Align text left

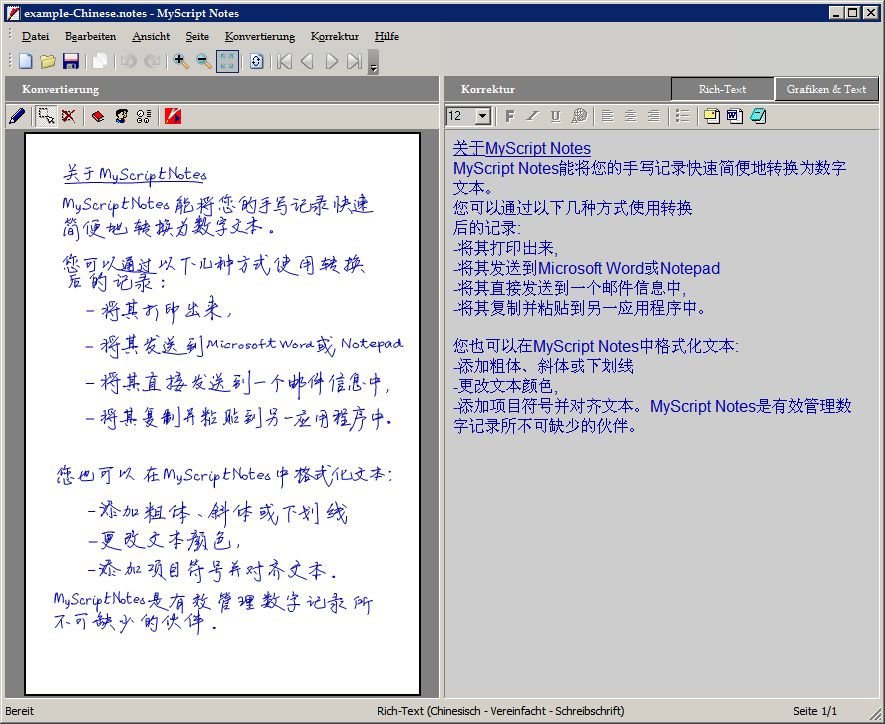[608, 116]
